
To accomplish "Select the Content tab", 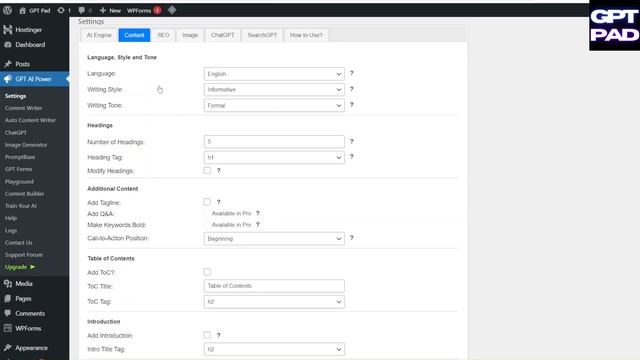I will click(134, 35).
